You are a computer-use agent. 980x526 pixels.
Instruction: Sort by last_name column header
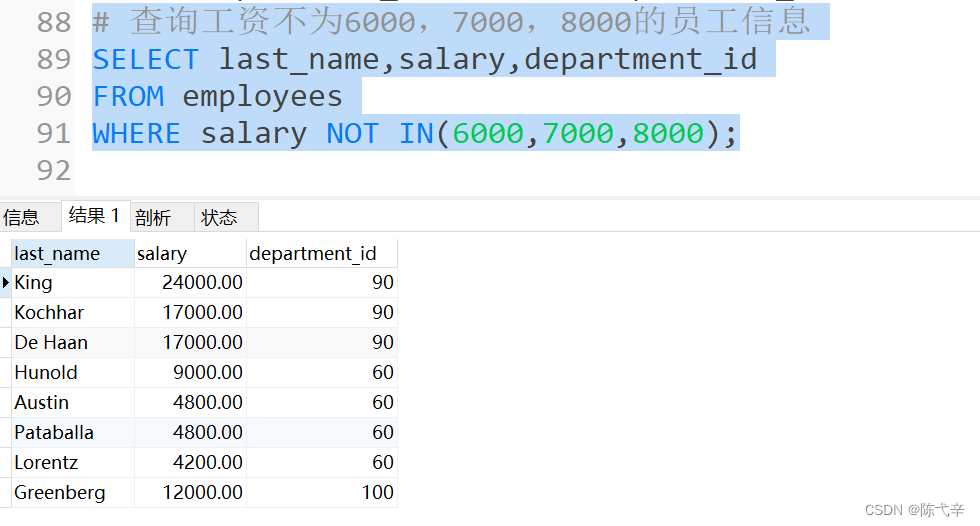tap(72, 254)
